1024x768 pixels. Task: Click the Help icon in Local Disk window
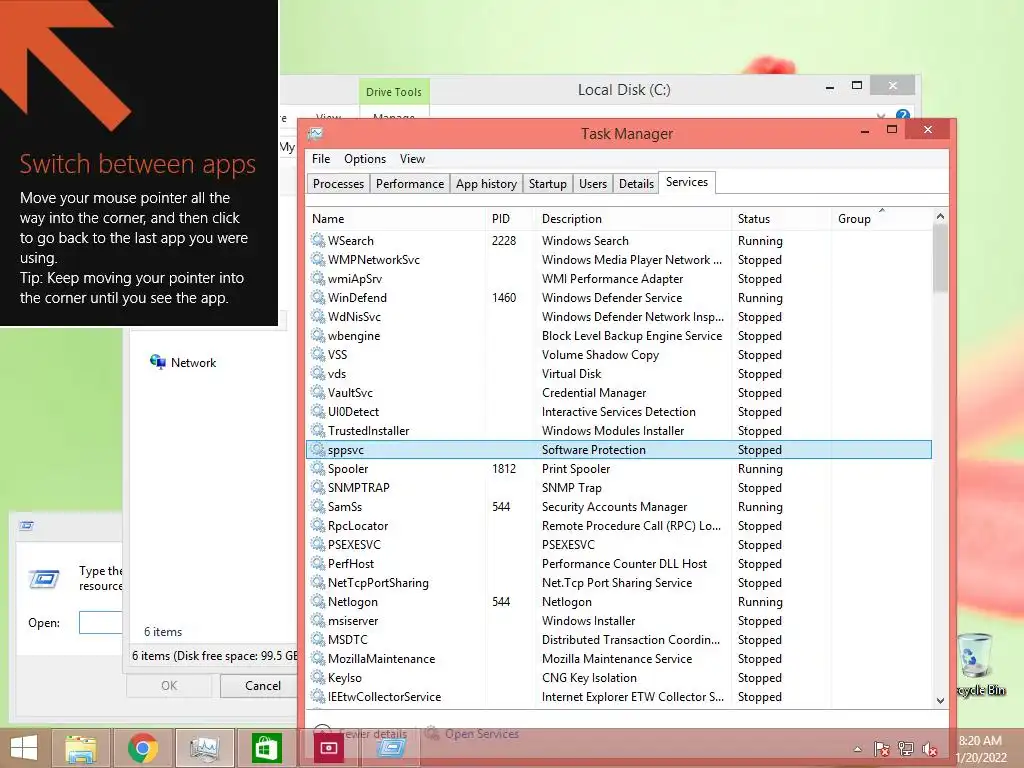pos(903,115)
